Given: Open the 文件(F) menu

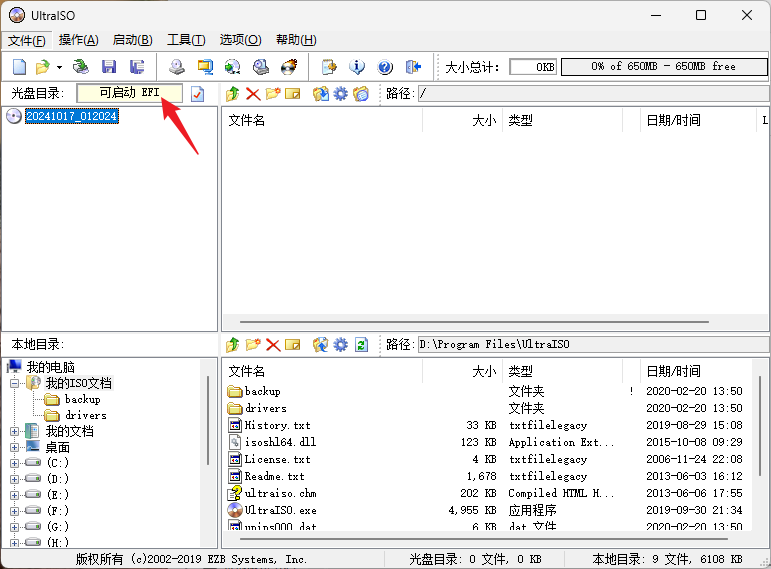Looking at the screenshot, I should (x=27, y=40).
